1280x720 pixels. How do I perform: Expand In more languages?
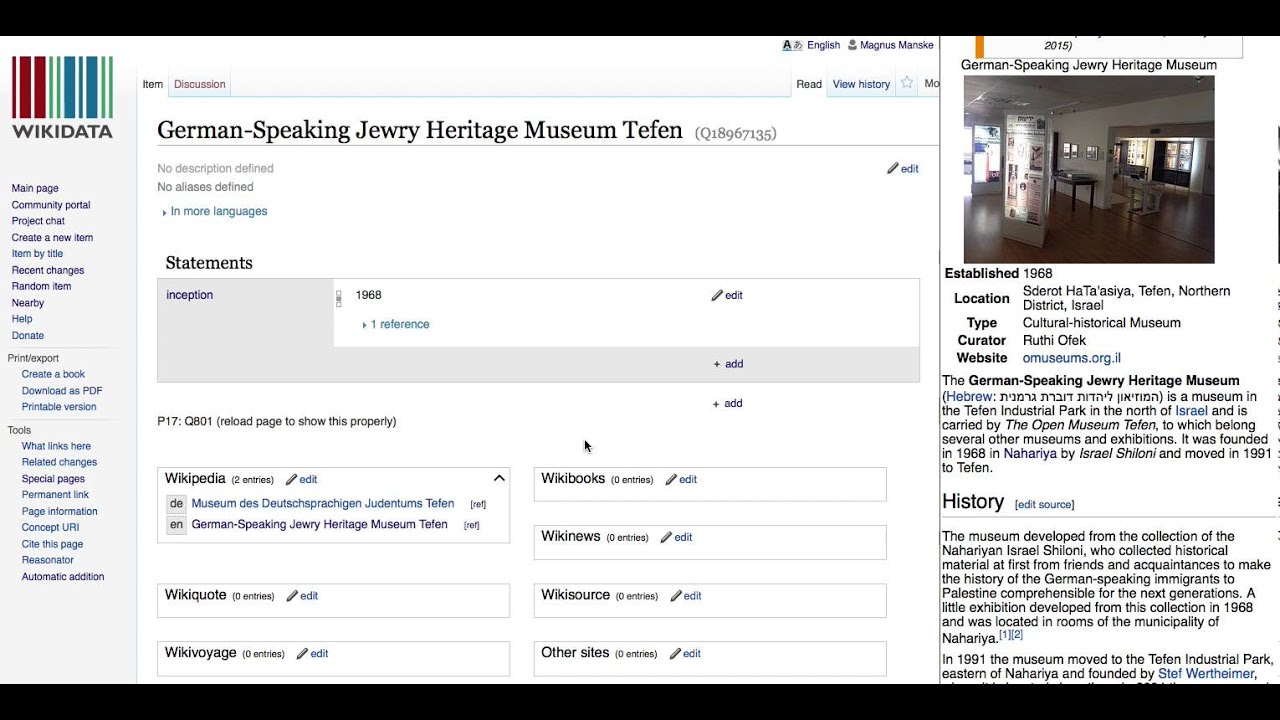tap(215, 212)
